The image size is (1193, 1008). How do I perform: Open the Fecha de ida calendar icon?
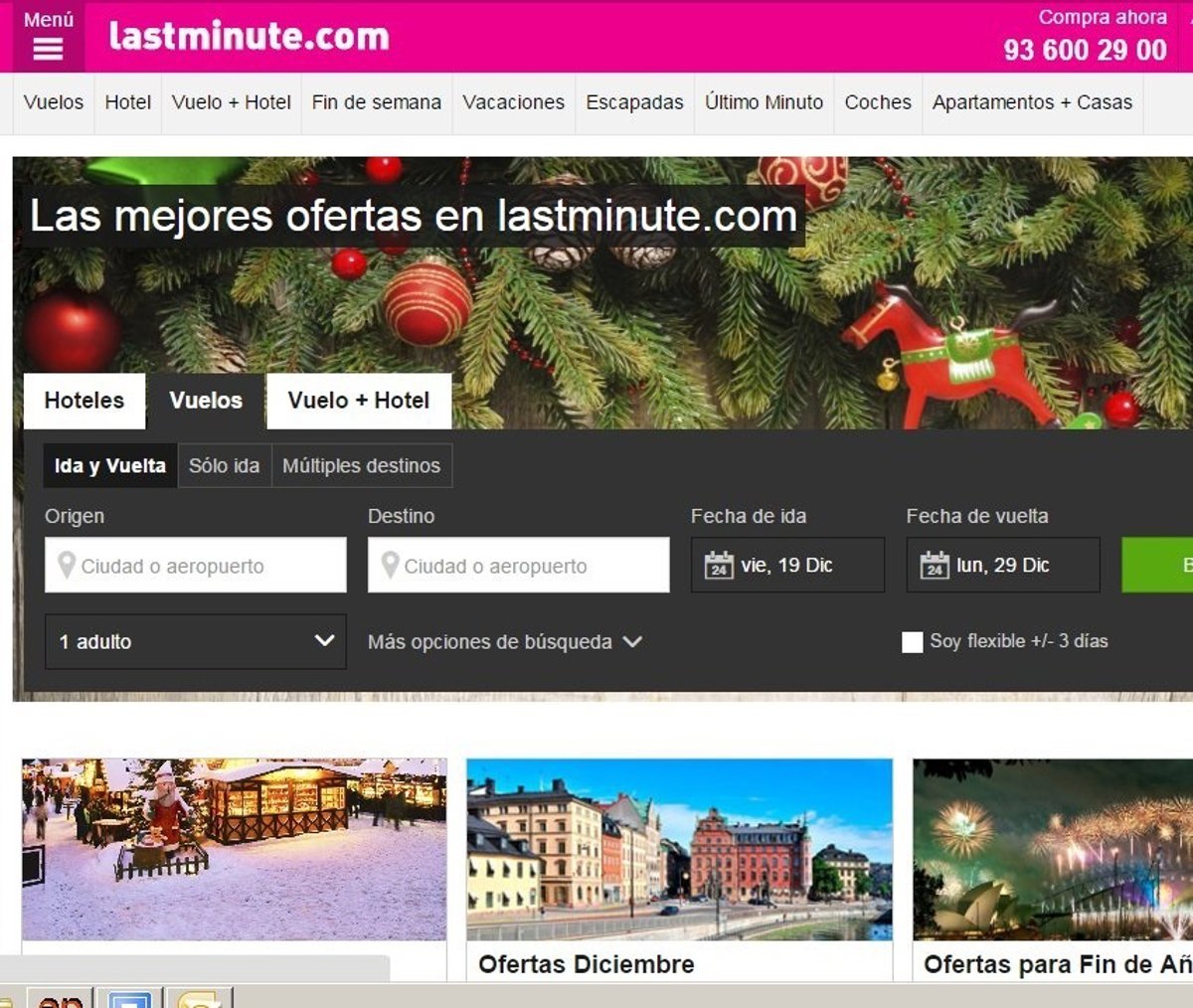pos(718,565)
